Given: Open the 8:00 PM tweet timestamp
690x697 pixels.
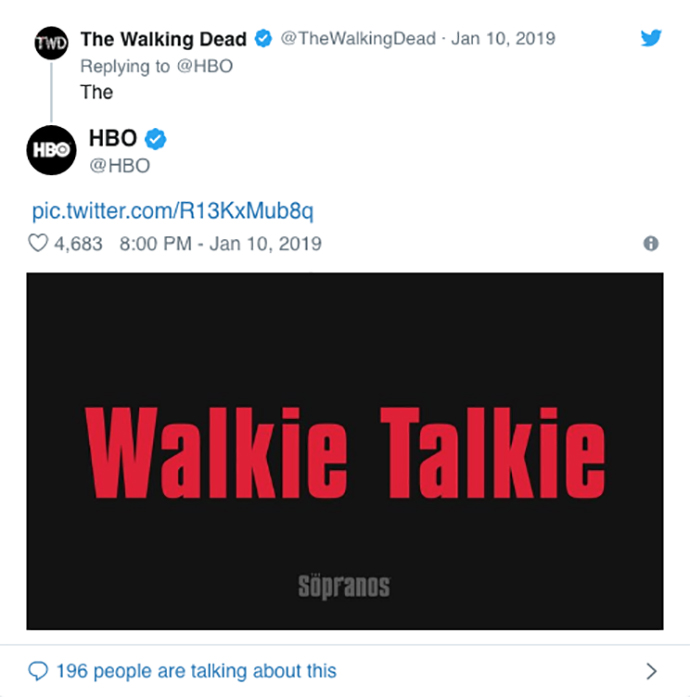Looking at the screenshot, I should click(221, 244).
